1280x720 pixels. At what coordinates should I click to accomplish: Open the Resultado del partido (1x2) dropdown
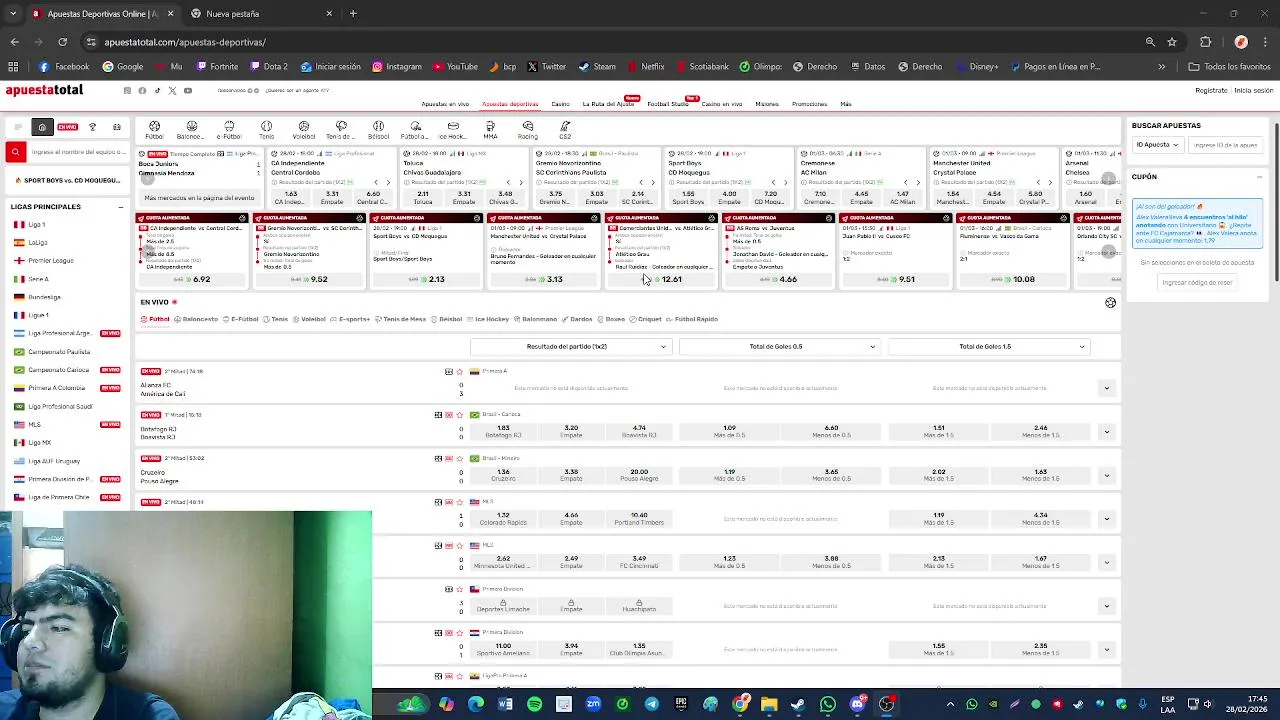[x=570, y=346]
